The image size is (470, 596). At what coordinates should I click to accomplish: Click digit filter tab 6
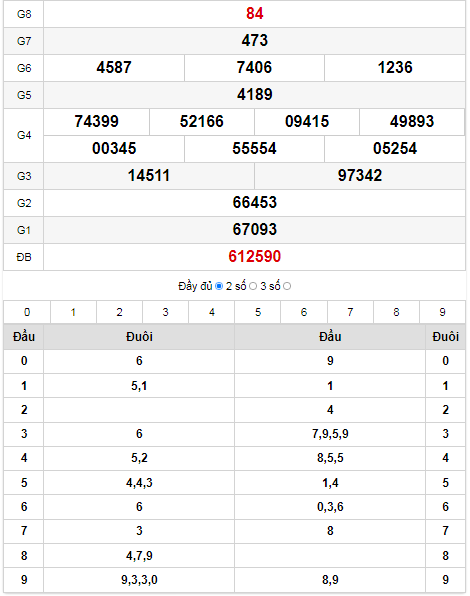click(304, 312)
